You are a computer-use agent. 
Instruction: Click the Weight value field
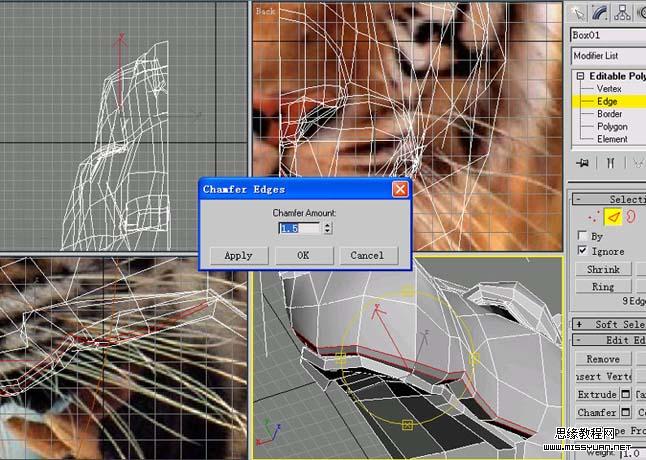[634, 454]
